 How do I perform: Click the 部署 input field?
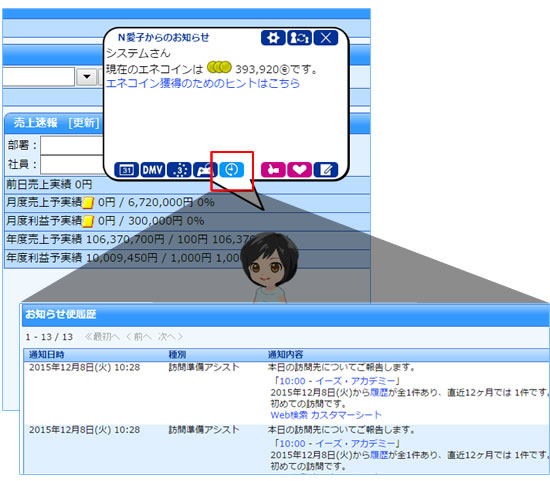click(x=72, y=146)
